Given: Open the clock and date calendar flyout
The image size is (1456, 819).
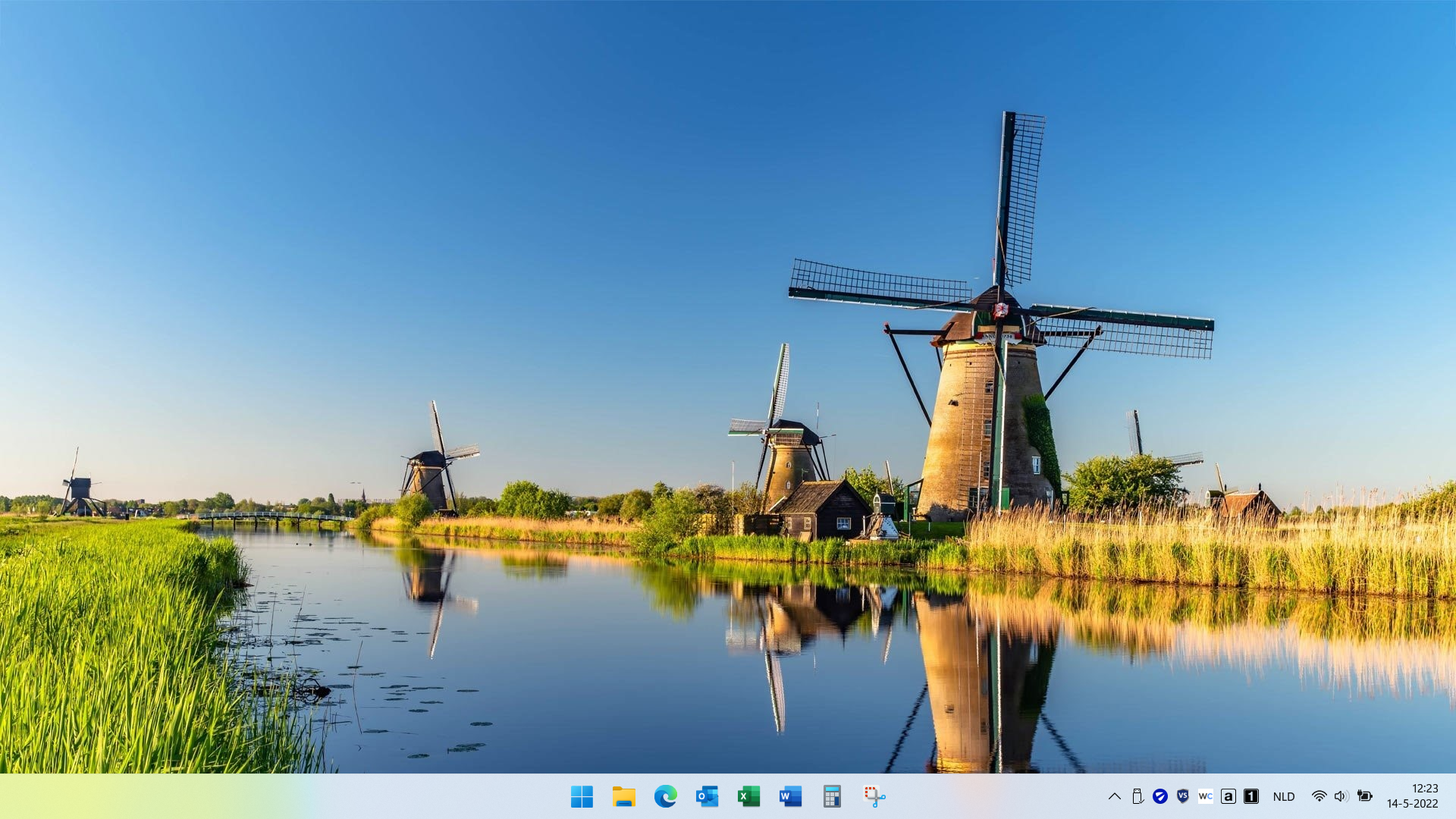Looking at the screenshot, I should click(1412, 796).
